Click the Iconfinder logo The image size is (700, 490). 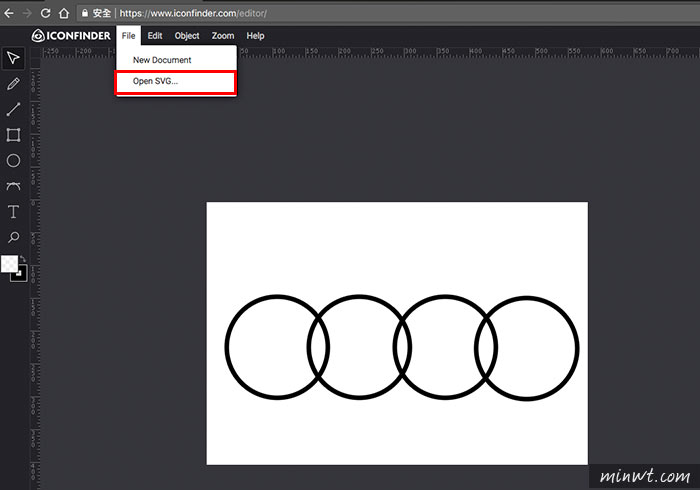point(71,36)
